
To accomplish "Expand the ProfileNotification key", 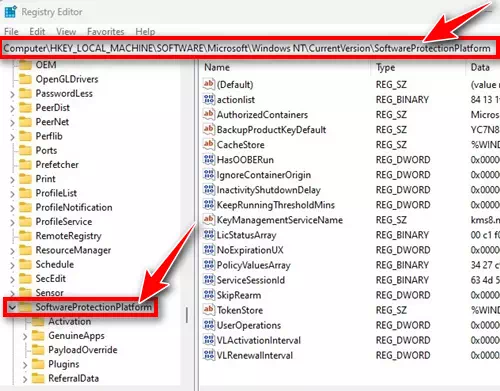I will tap(12, 208).
